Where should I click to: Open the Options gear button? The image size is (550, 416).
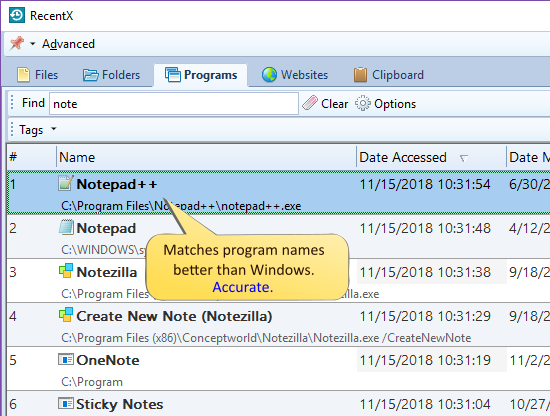tap(385, 104)
